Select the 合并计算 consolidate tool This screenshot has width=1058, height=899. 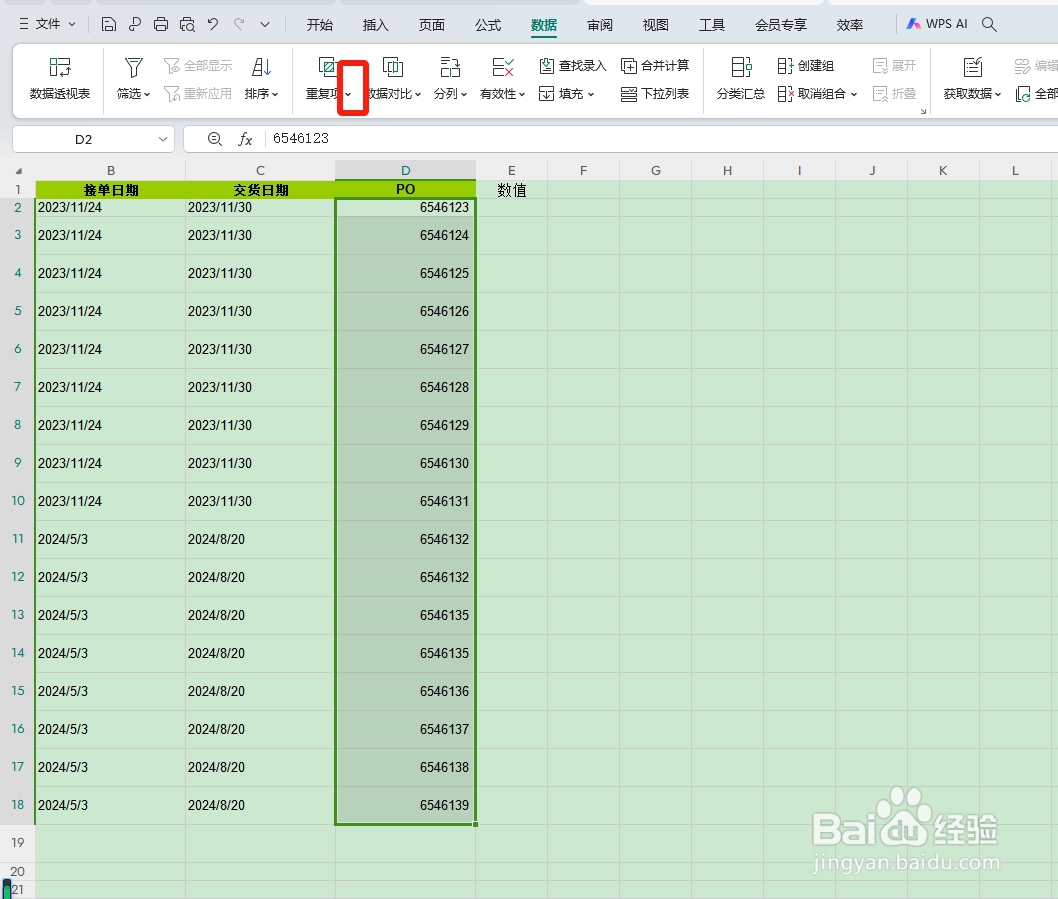click(656, 65)
